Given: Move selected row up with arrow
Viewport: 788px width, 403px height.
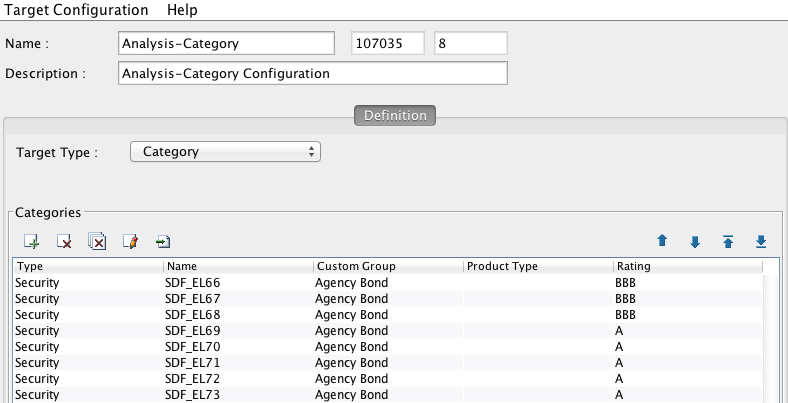Looking at the screenshot, I should (x=662, y=241).
